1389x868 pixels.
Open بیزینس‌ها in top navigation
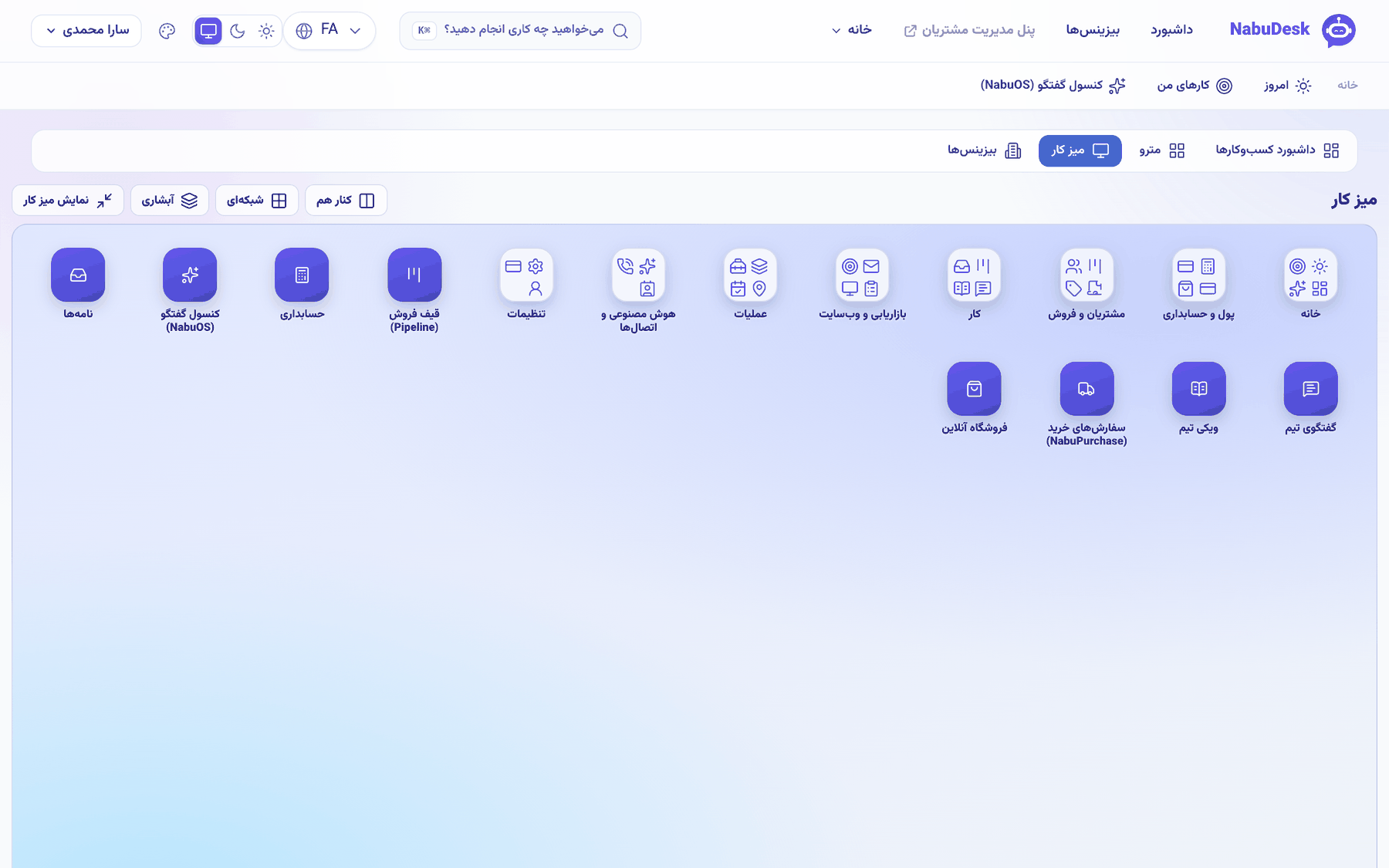1093,30
